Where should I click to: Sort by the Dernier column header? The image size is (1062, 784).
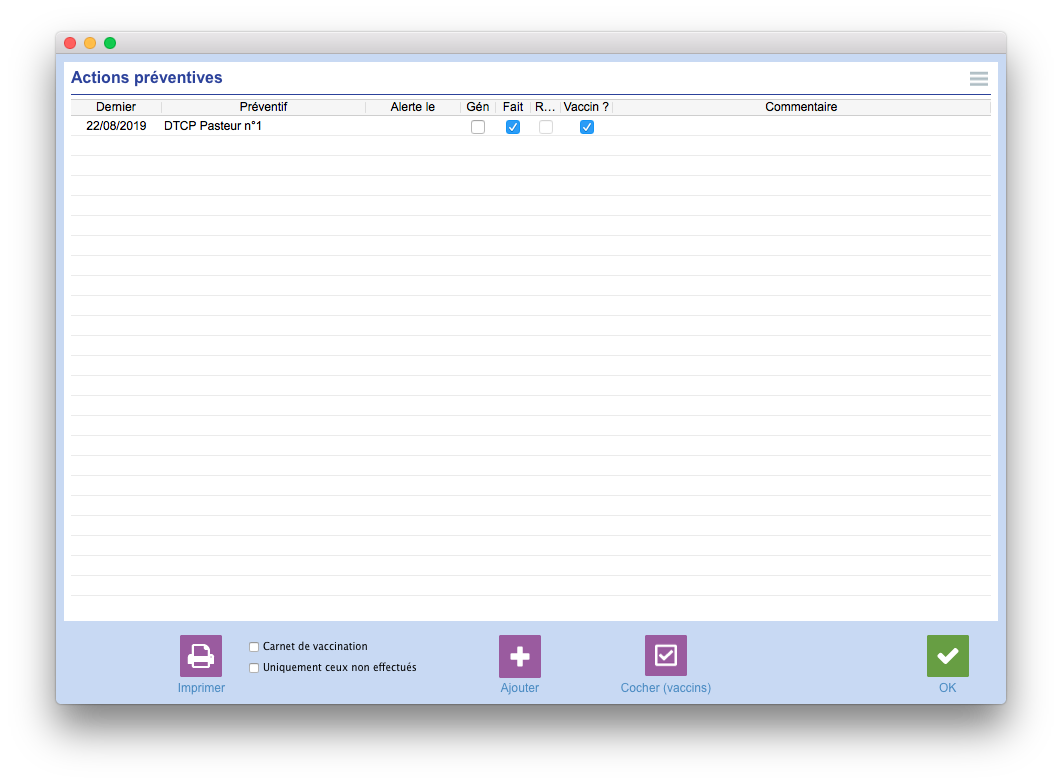(116, 107)
